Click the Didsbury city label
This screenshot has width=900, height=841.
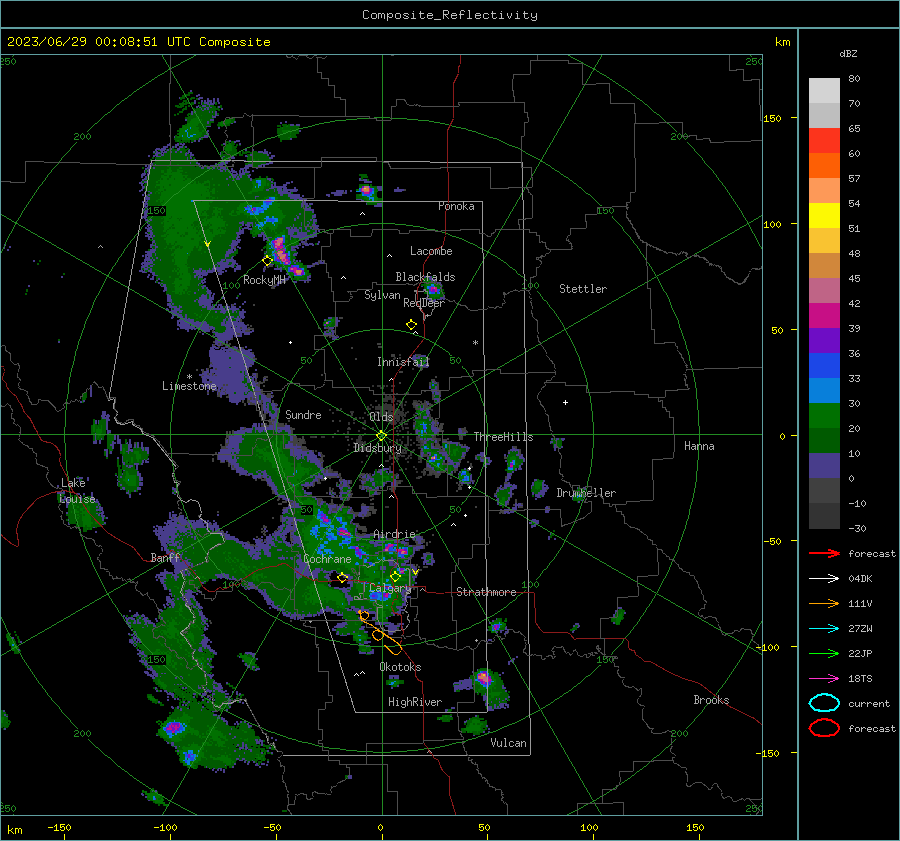pyautogui.click(x=377, y=448)
